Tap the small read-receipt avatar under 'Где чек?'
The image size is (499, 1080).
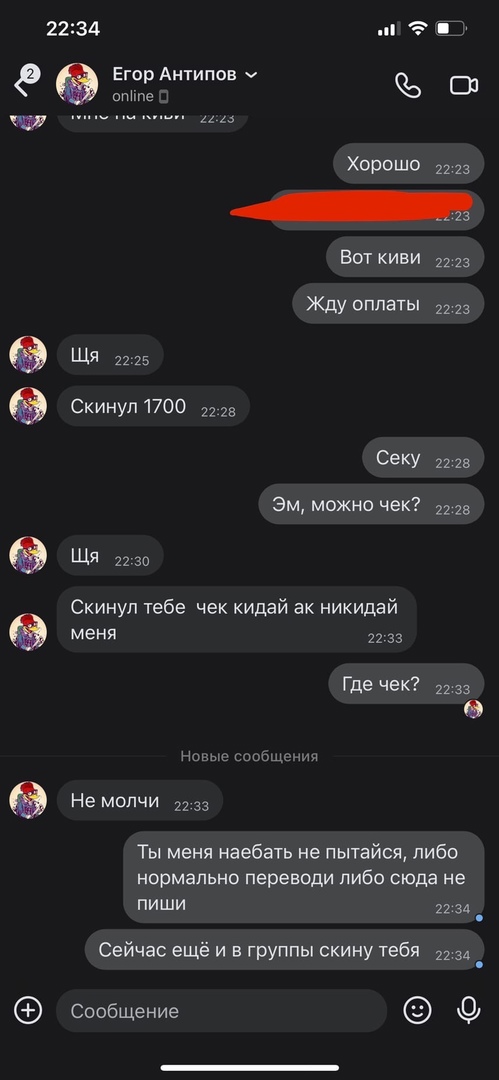tap(473, 709)
